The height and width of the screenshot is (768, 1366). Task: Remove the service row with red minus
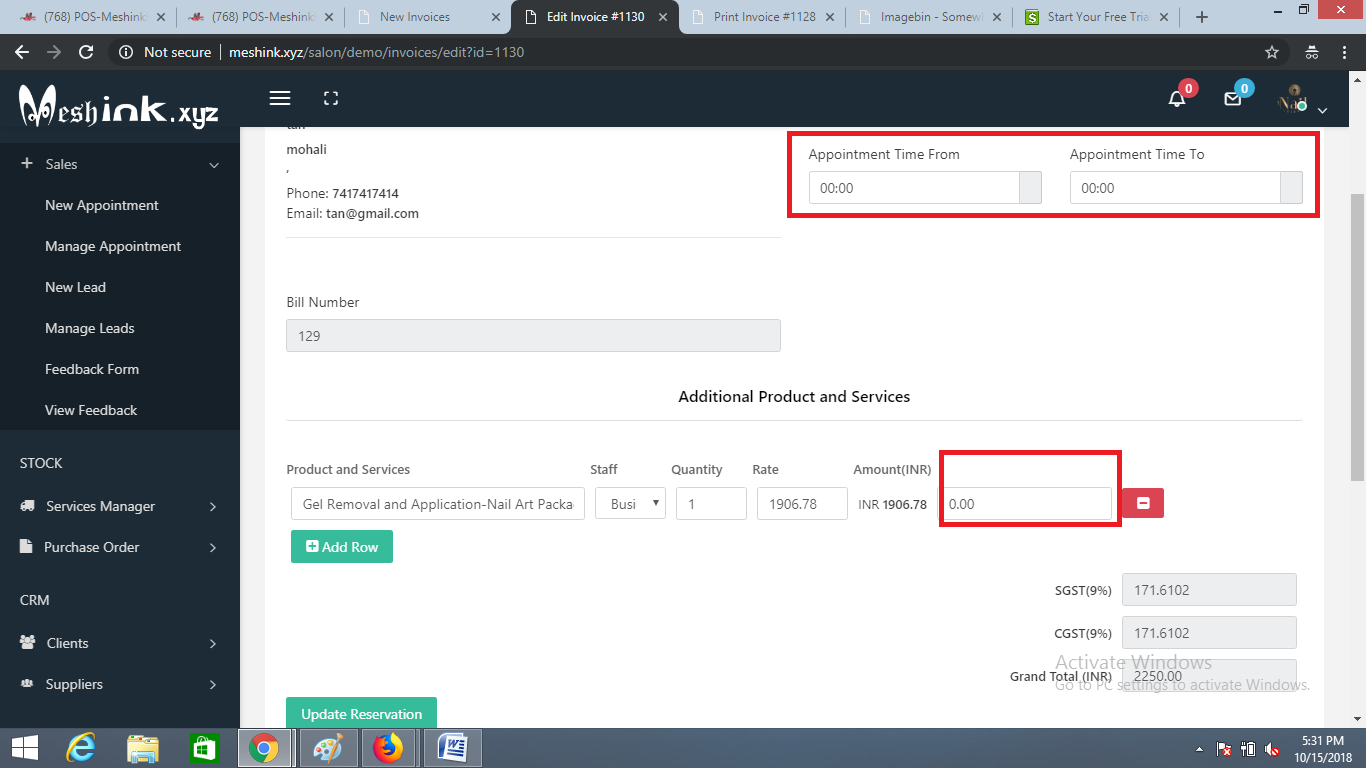1143,503
